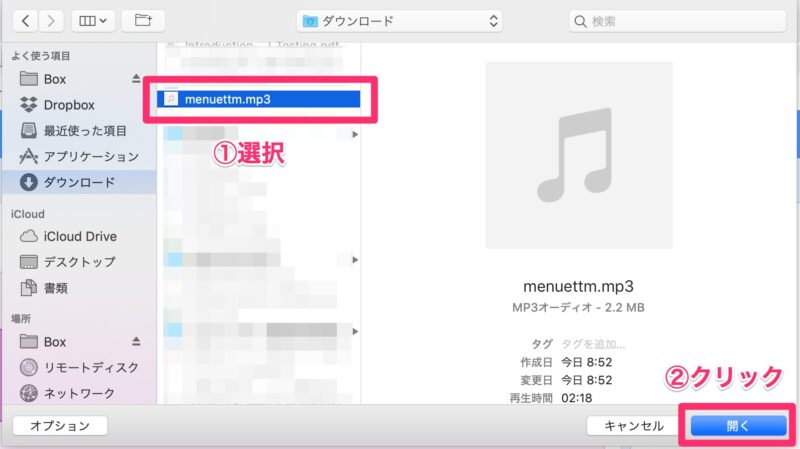This screenshot has width=800, height=449.
Task: Open ネットワーク in the sidebar
Action: 78,393
